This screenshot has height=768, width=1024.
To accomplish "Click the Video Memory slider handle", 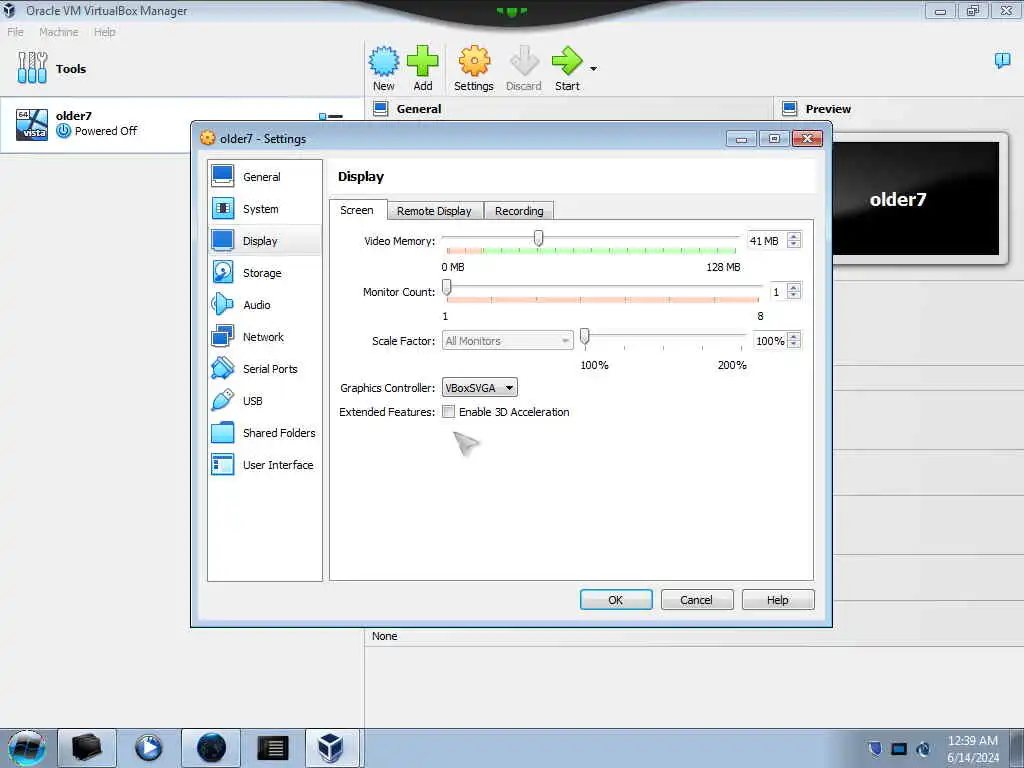I will 538,238.
